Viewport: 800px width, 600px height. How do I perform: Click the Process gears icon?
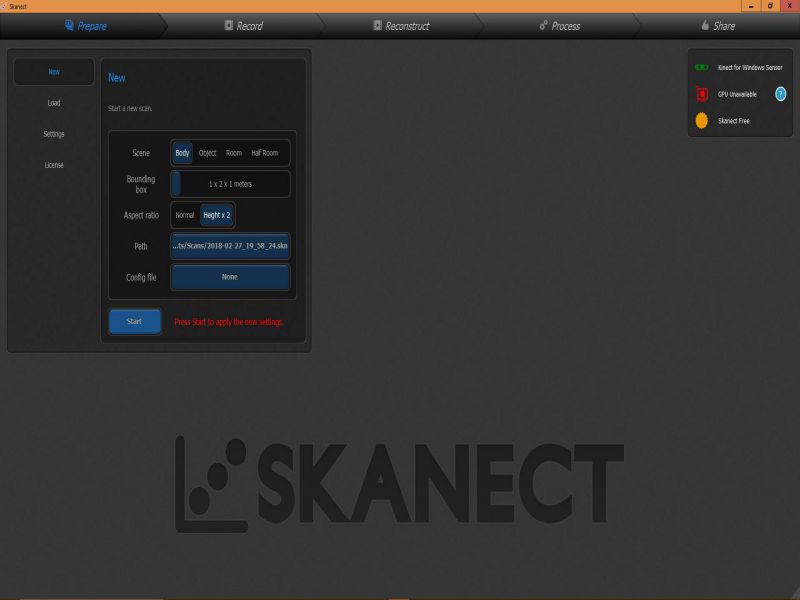[543, 25]
